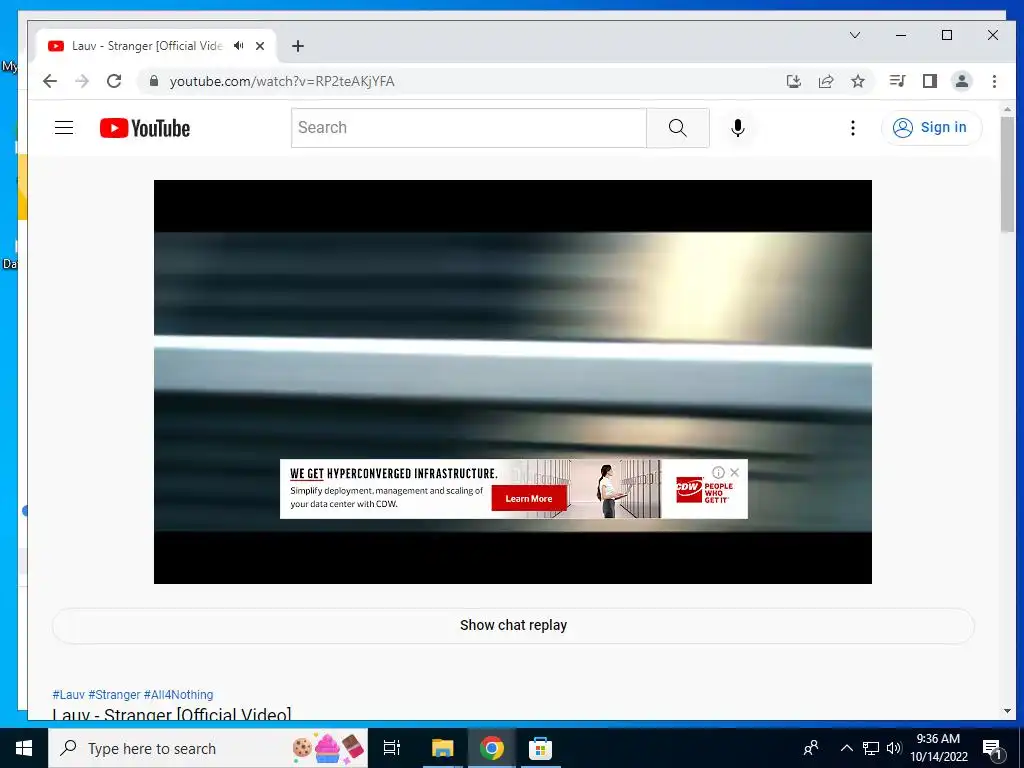Reload the current YouTube page
This screenshot has height=768, width=1024.
click(x=114, y=81)
